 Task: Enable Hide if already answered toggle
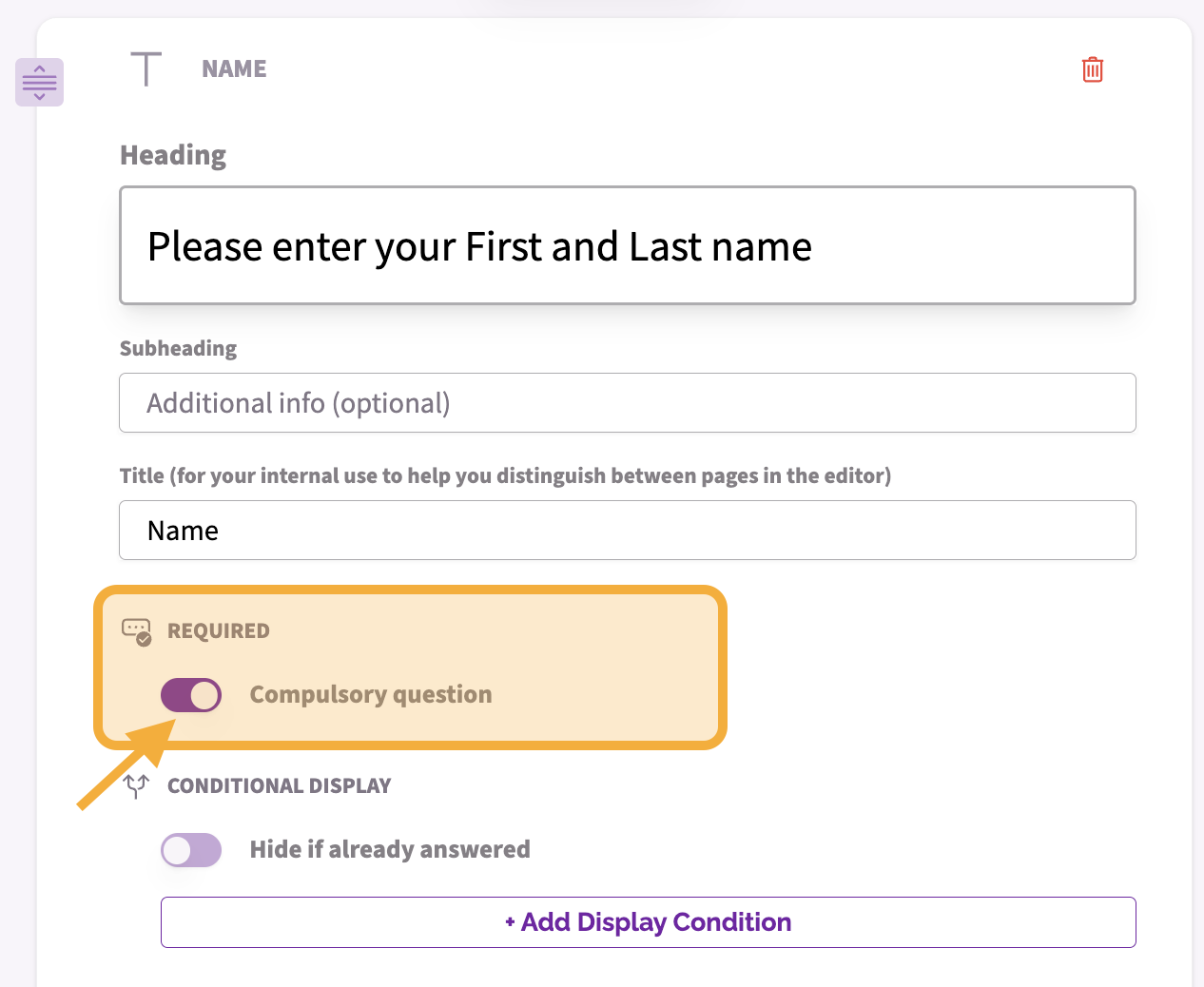191,850
